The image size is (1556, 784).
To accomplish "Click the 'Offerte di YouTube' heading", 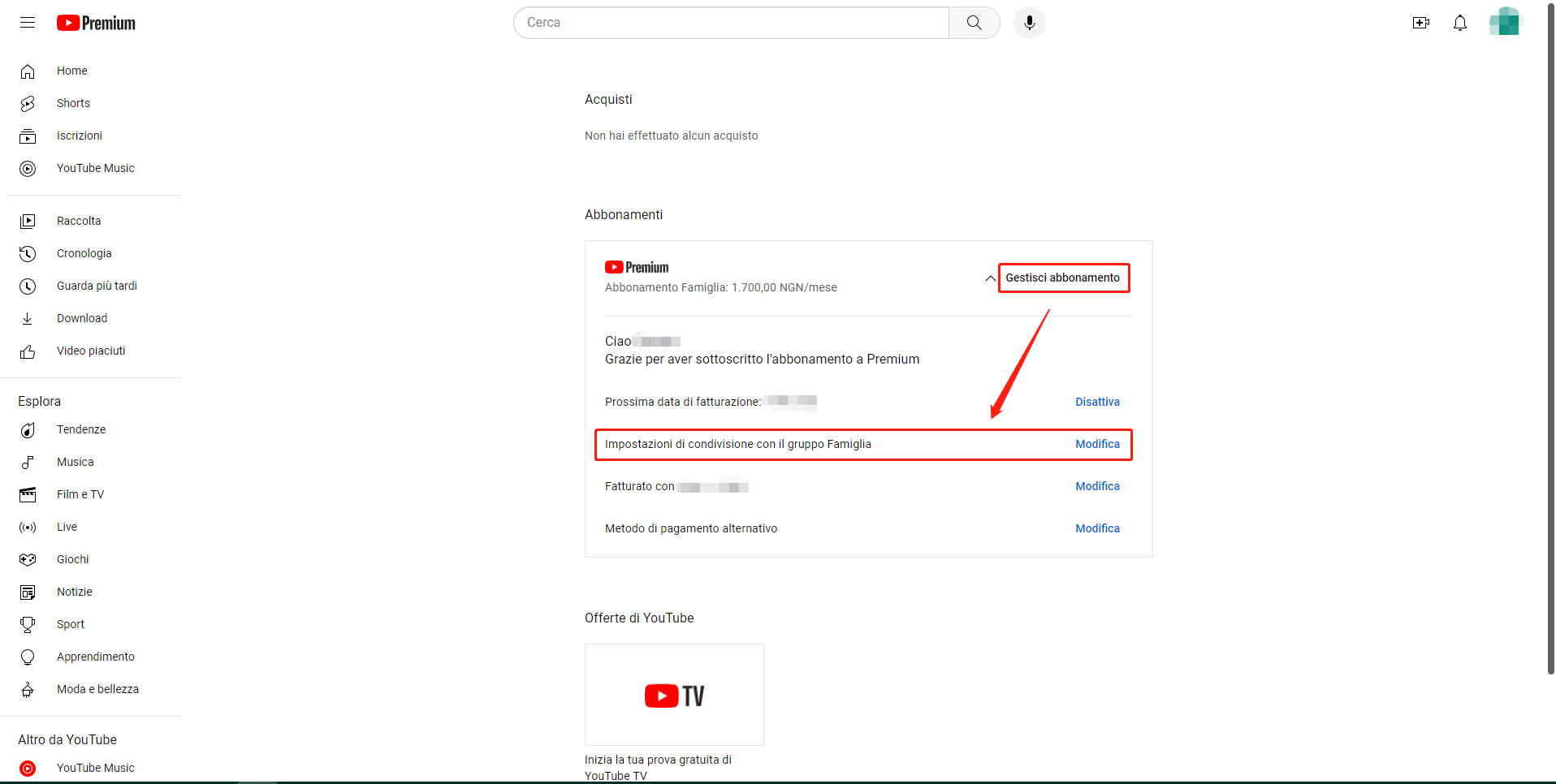I will [639, 618].
